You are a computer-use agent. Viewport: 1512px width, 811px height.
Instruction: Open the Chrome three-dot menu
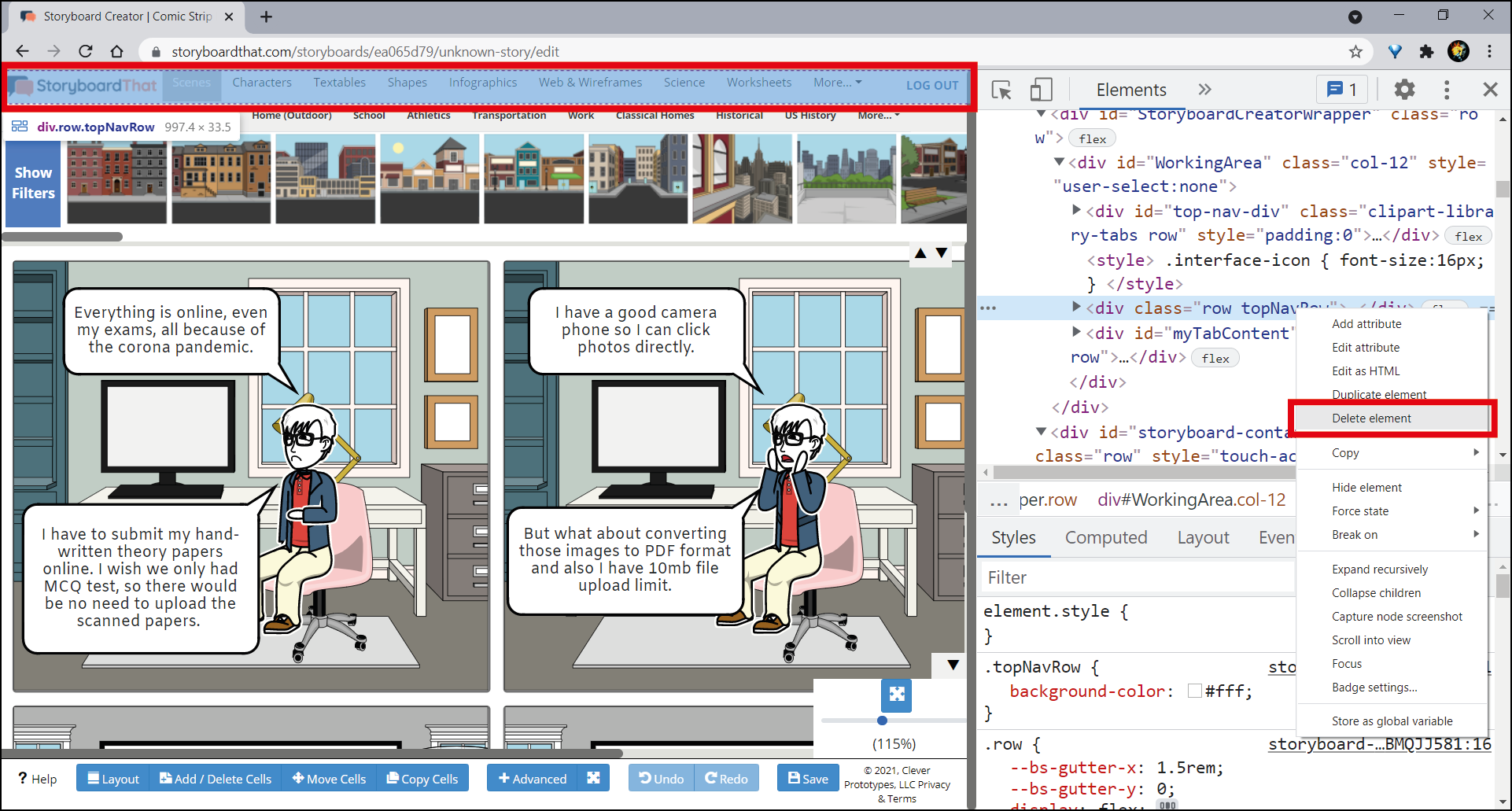(x=1490, y=52)
